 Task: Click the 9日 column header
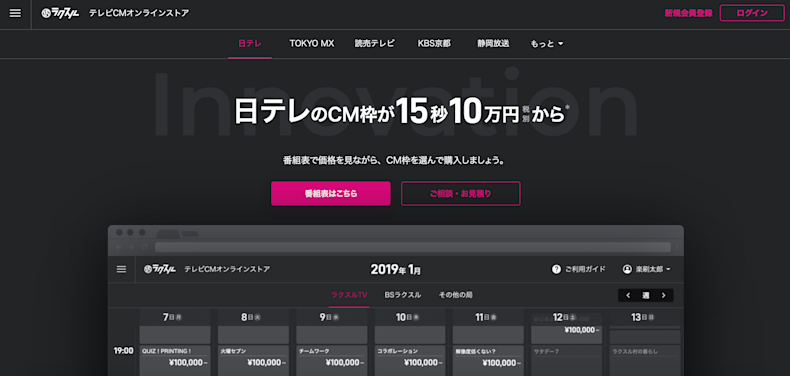pos(329,318)
